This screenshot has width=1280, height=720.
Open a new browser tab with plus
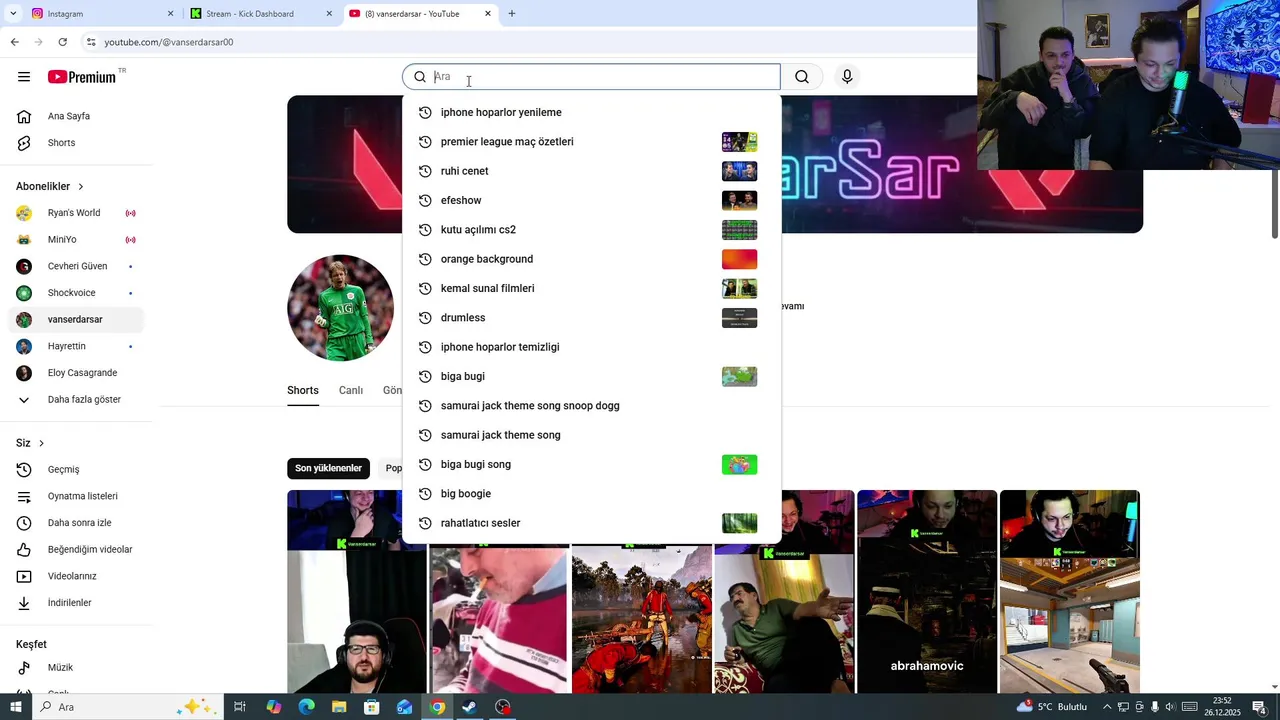(512, 14)
